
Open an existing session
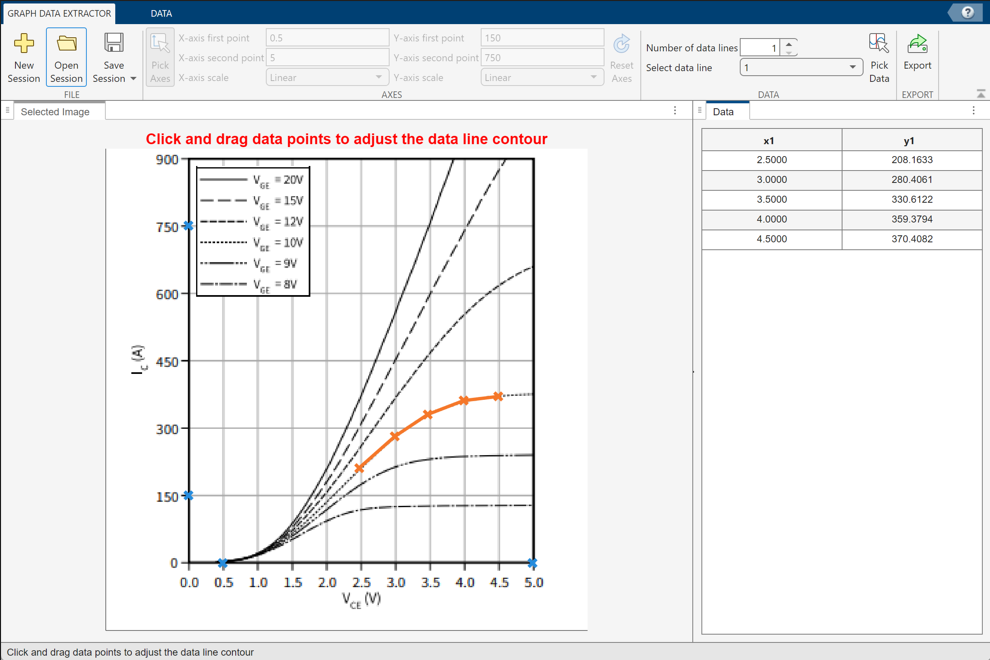click(x=66, y=56)
